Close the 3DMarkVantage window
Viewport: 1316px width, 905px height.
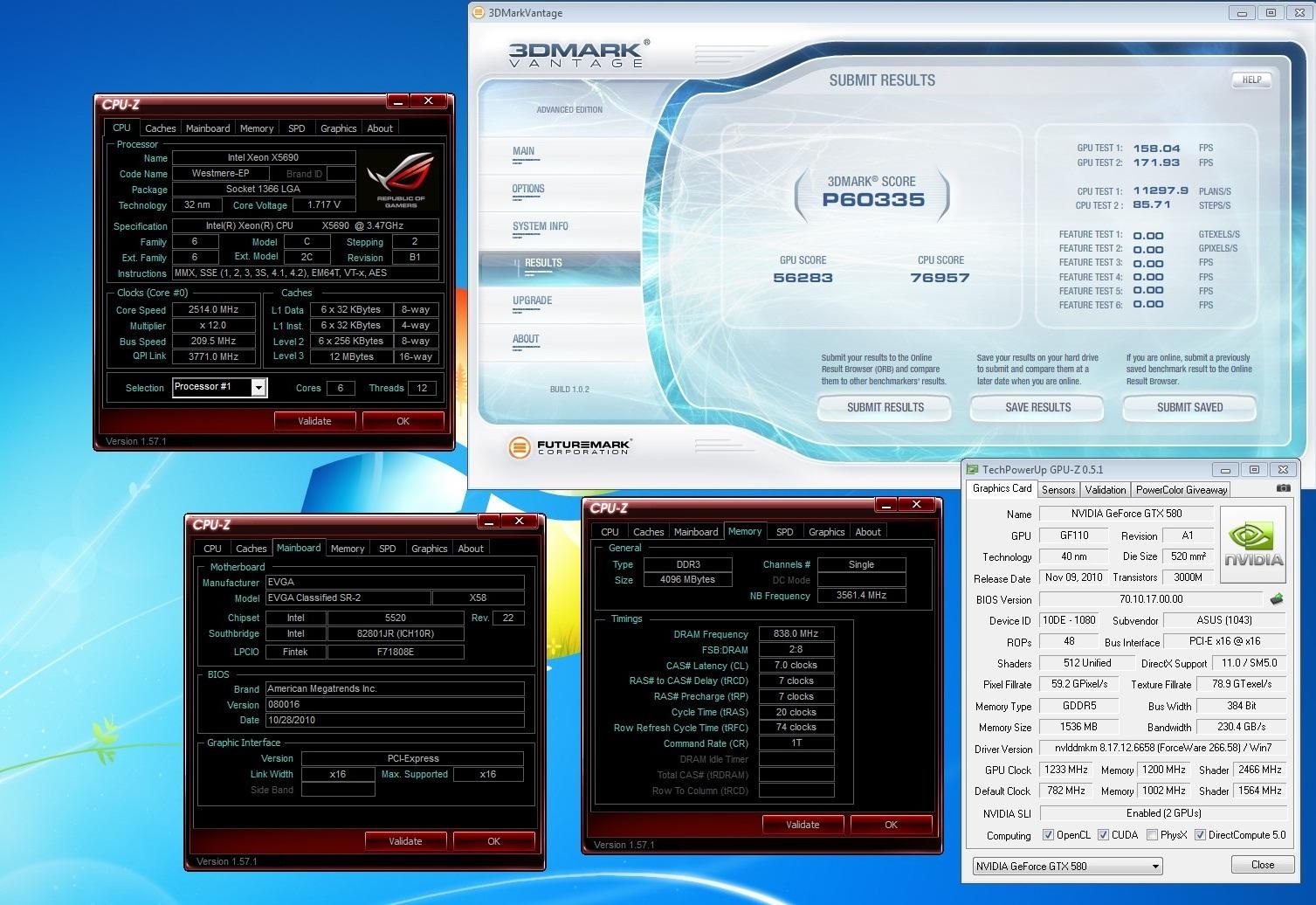tap(1299, 12)
